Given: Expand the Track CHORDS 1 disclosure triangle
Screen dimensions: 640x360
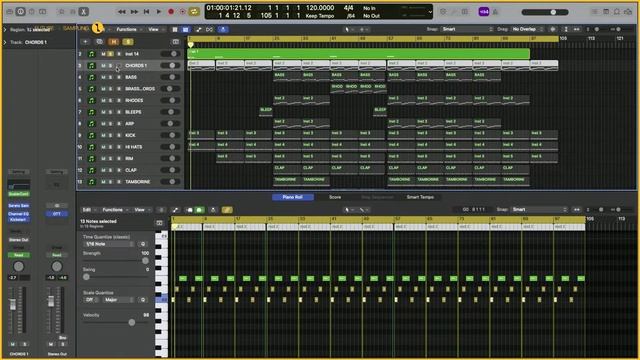Looking at the screenshot, I should coord(5,42).
